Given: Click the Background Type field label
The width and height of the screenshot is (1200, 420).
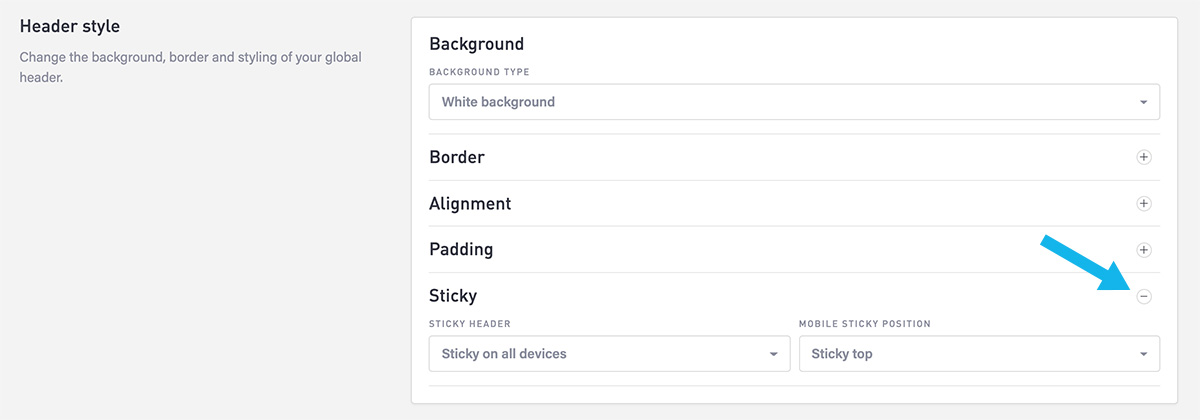Looking at the screenshot, I should (x=479, y=72).
